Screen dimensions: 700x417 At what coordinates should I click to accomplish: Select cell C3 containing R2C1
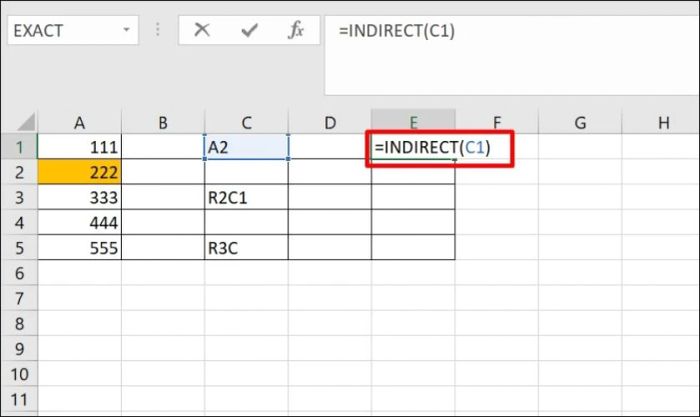tap(246, 197)
